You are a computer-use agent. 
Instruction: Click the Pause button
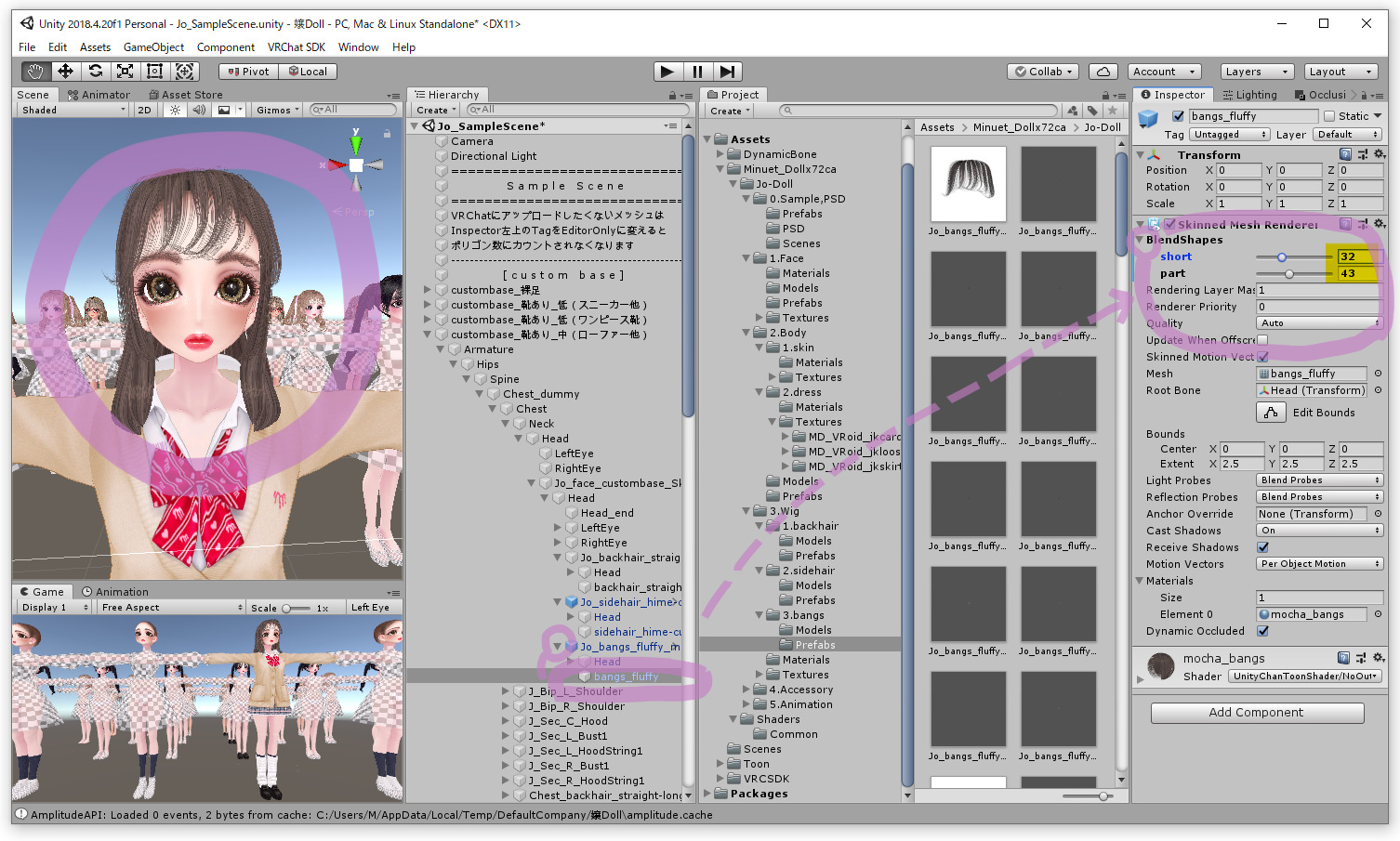click(x=697, y=72)
